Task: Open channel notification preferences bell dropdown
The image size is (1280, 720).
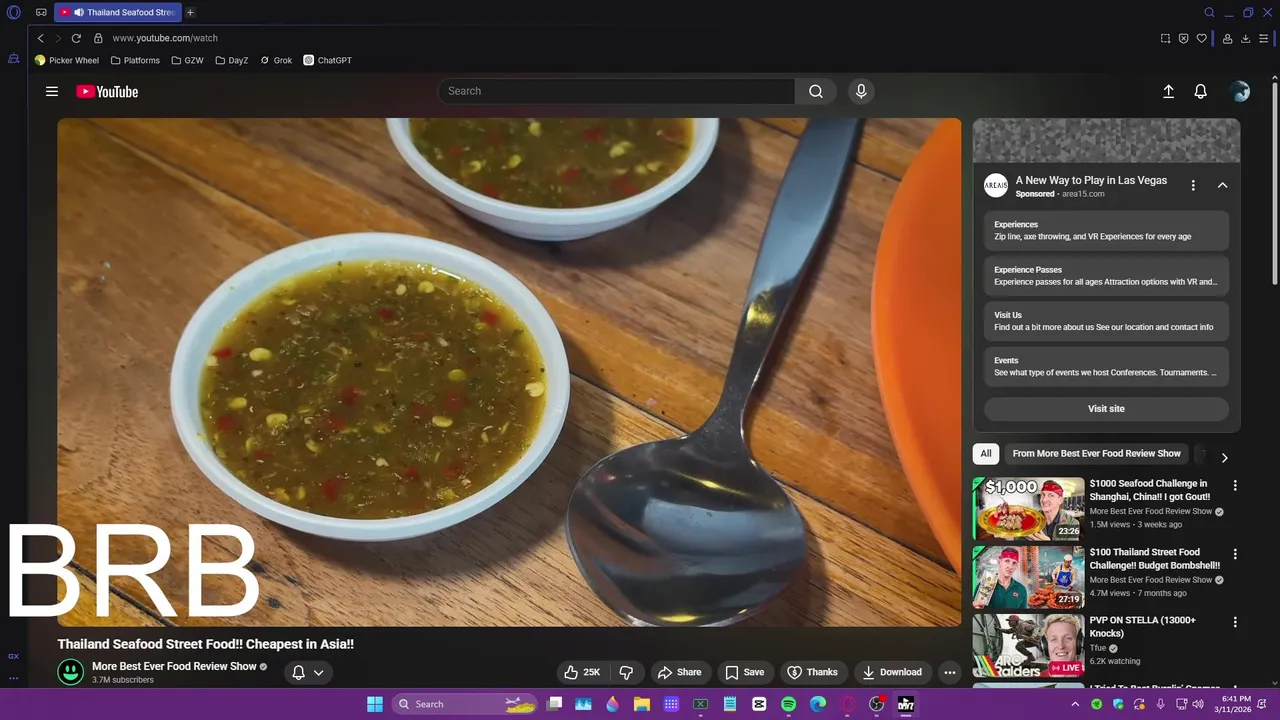Action: [x=307, y=672]
